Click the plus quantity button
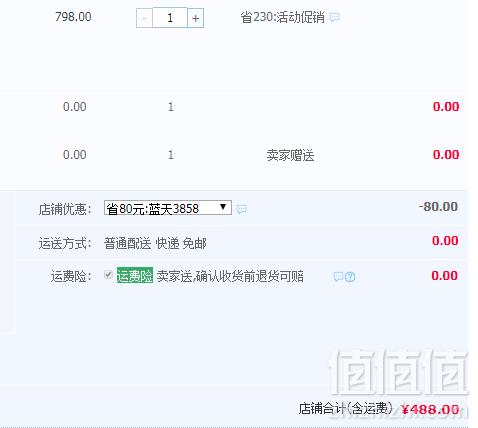Screen dimensions: 478x428 pyautogui.click(x=196, y=18)
